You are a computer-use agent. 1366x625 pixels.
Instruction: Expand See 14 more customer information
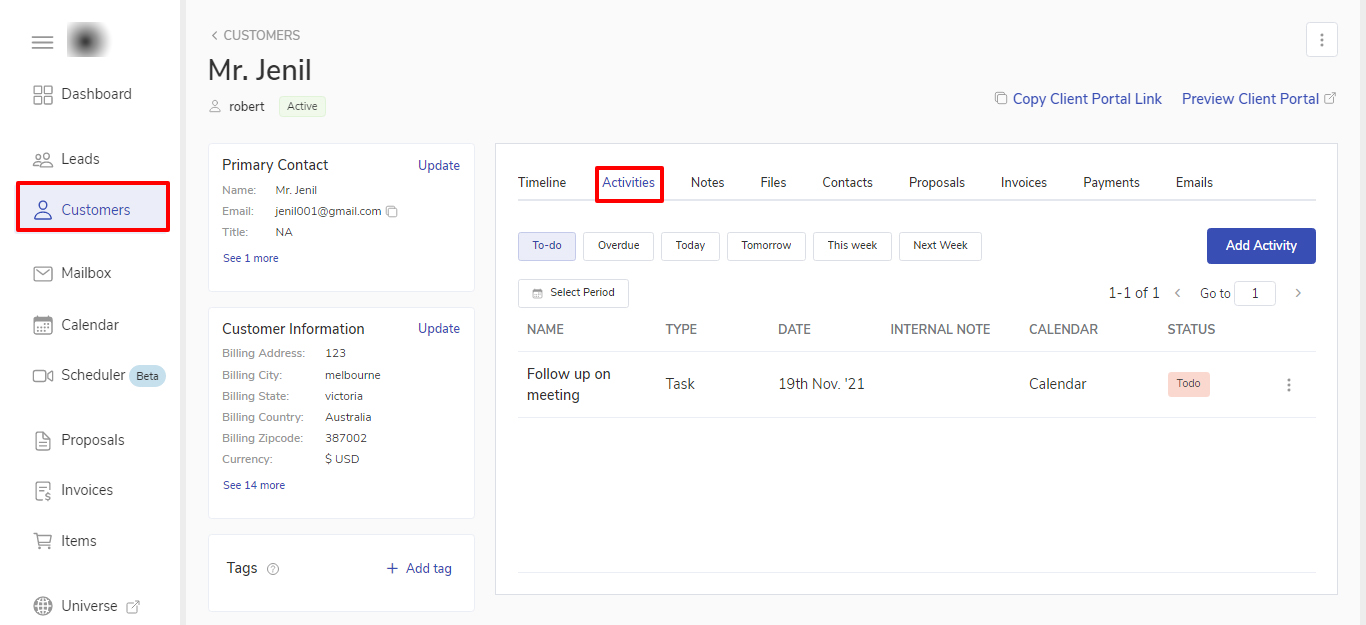click(x=254, y=485)
